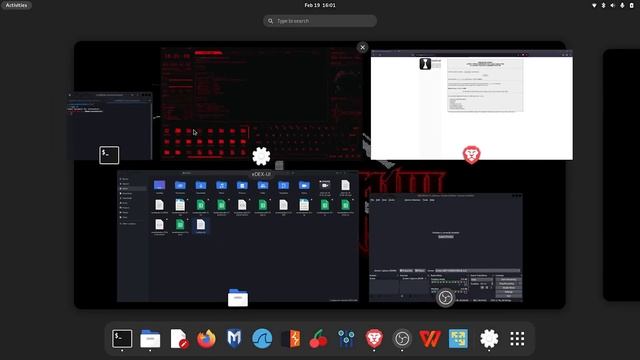
Task: Focus the Type to search field
Action: coord(320,21)
